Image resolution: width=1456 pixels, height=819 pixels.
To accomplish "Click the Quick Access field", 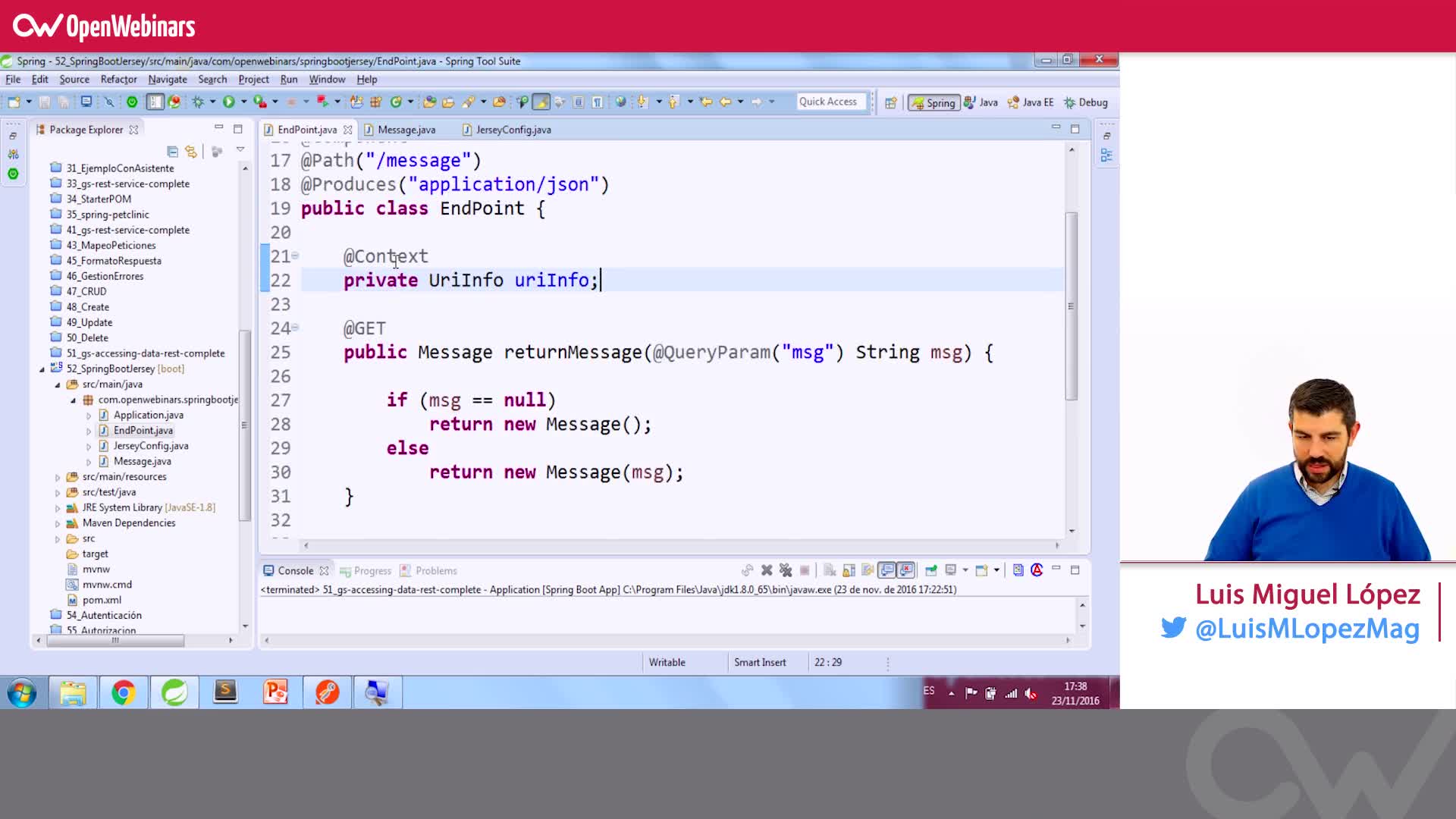I will (x=830, y=101).
